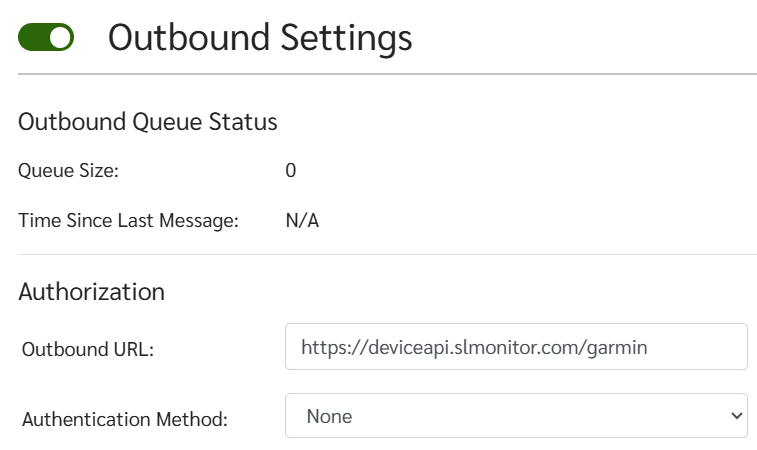Click the Queue Size value "0"
Image resolution: width=757 pixels, height=450 pixels.
point(291,171)
